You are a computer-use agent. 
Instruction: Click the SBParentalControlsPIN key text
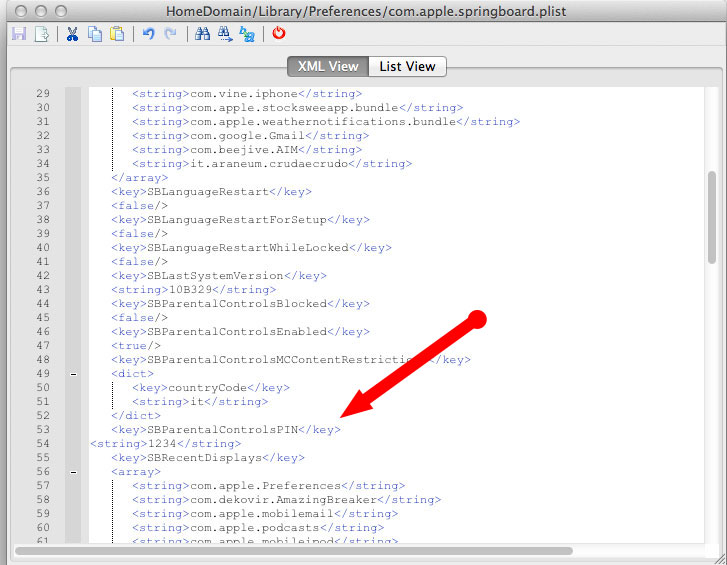pyautogui.click(x=223, y=430)
